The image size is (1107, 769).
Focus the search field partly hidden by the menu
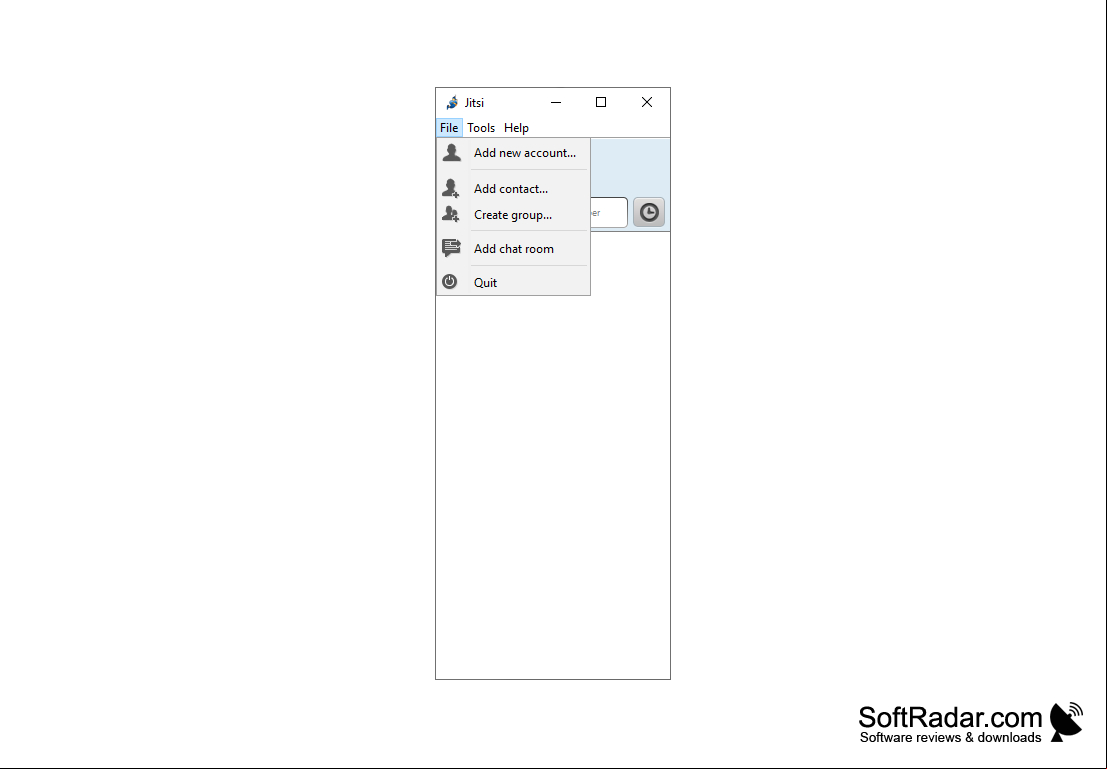609,213
